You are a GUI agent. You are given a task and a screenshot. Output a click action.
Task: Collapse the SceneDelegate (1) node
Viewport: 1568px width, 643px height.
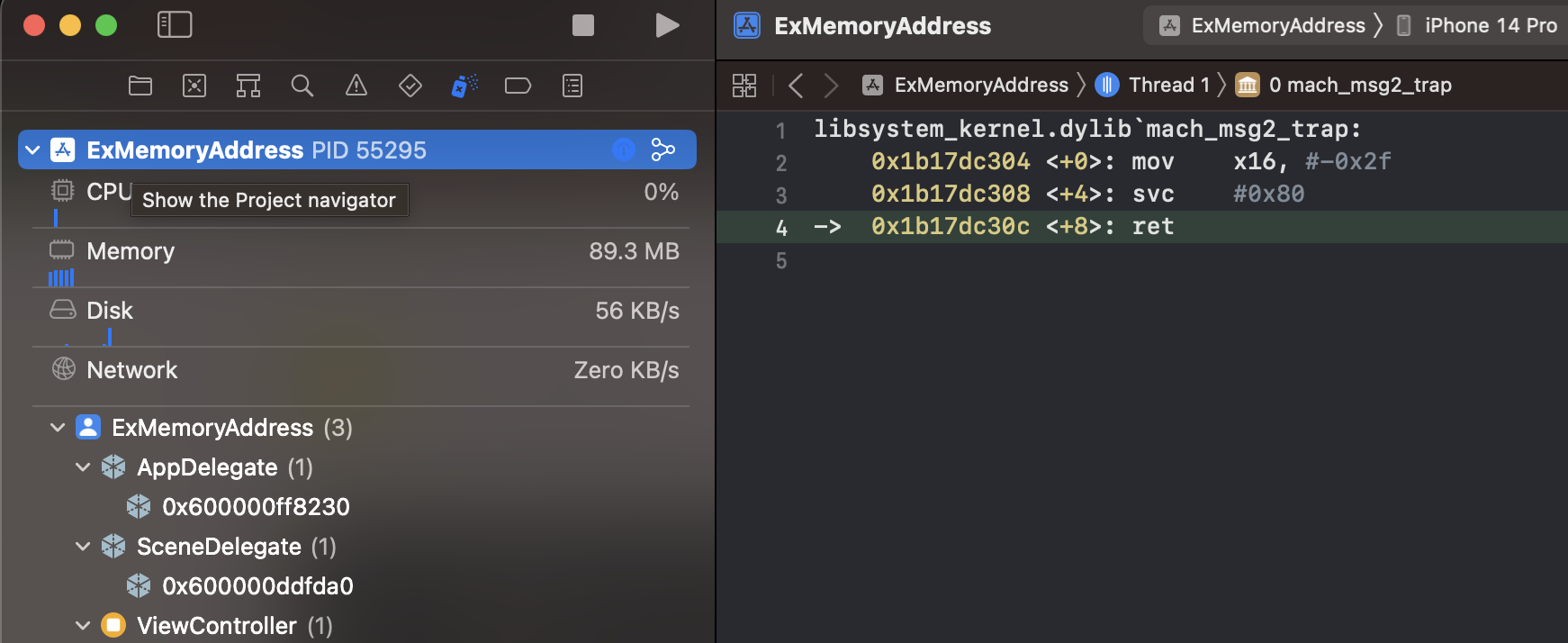(x=83, y=546)
